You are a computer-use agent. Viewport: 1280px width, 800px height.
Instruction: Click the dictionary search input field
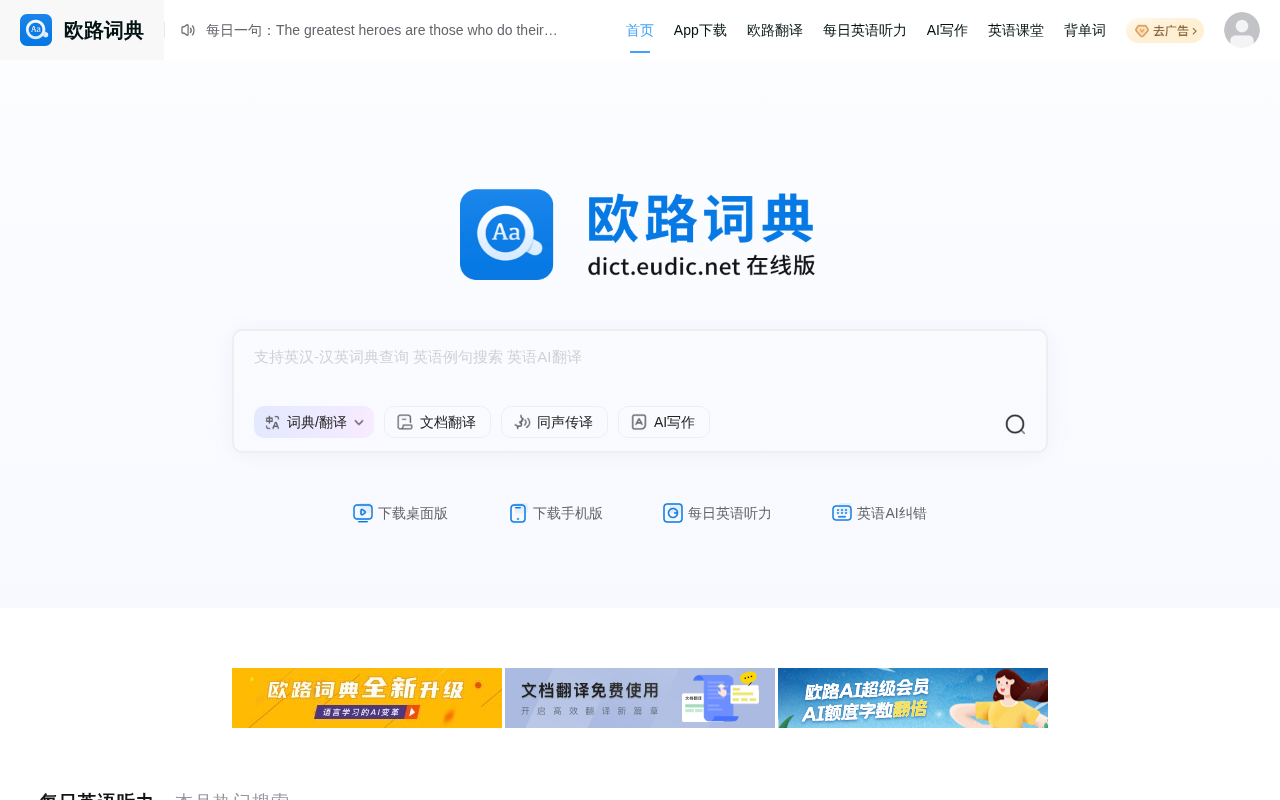640,364
